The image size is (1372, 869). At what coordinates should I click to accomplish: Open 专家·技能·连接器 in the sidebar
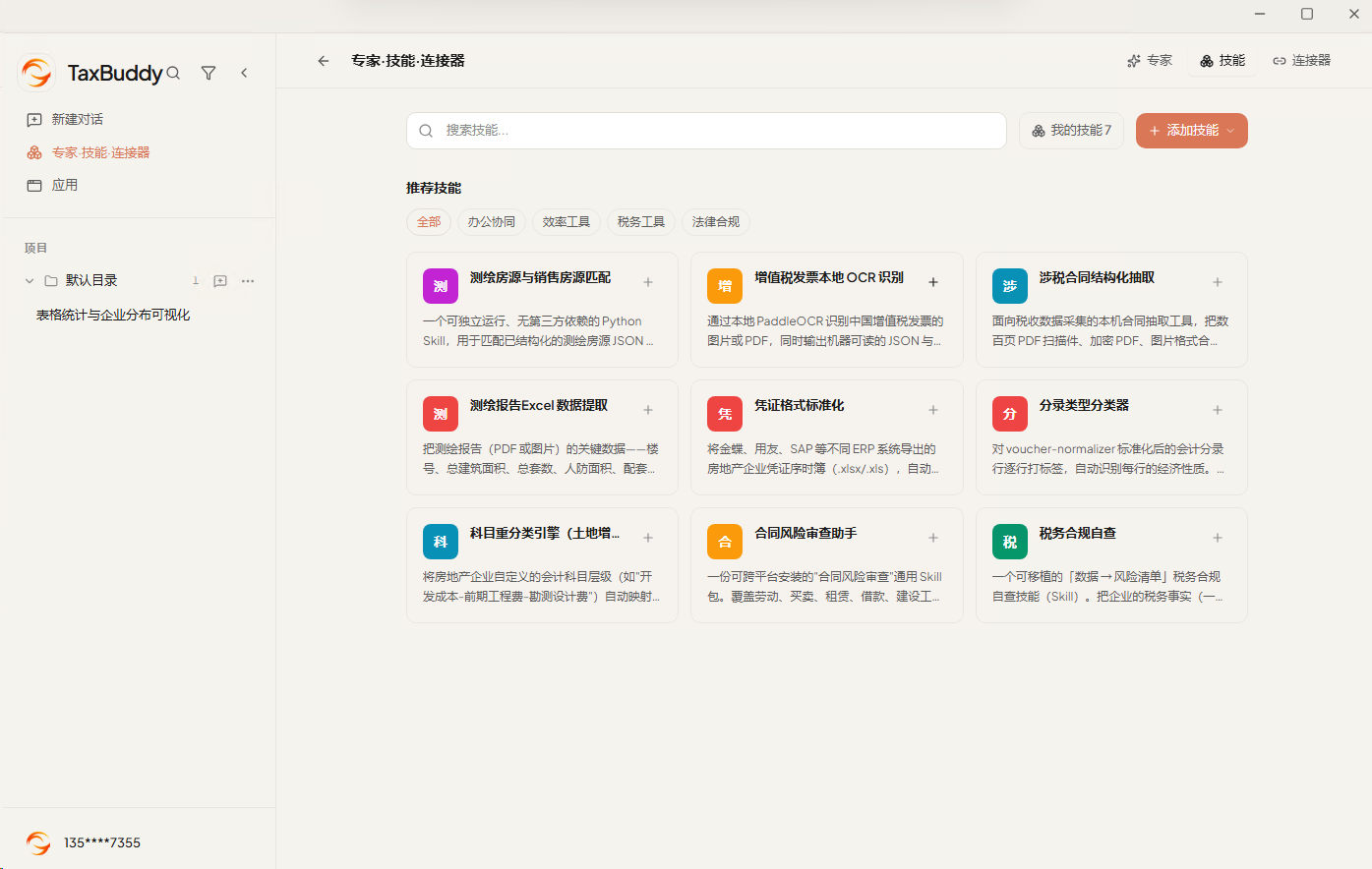pos(89,152)
